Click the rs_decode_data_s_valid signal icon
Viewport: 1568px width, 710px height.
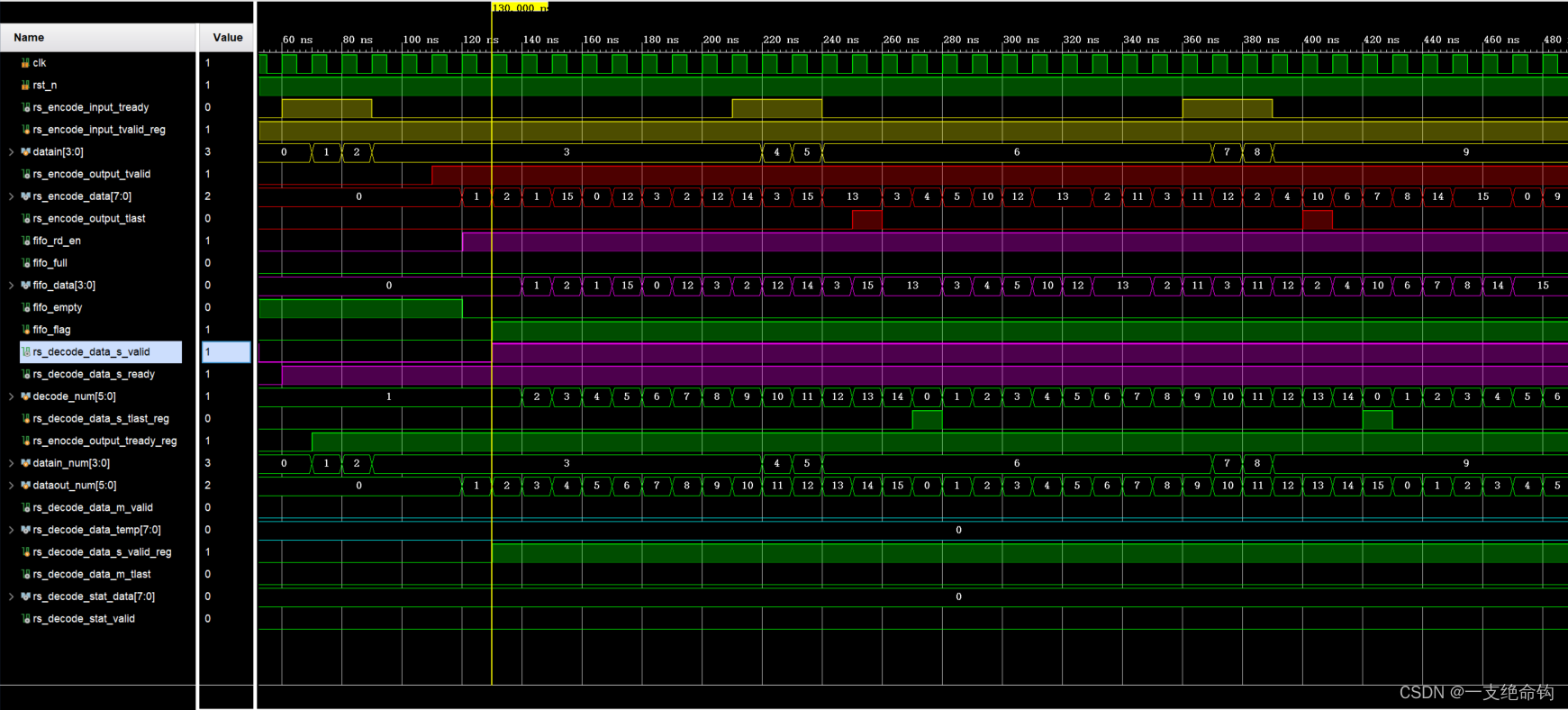pyautogui.click(x=25, y=352)
